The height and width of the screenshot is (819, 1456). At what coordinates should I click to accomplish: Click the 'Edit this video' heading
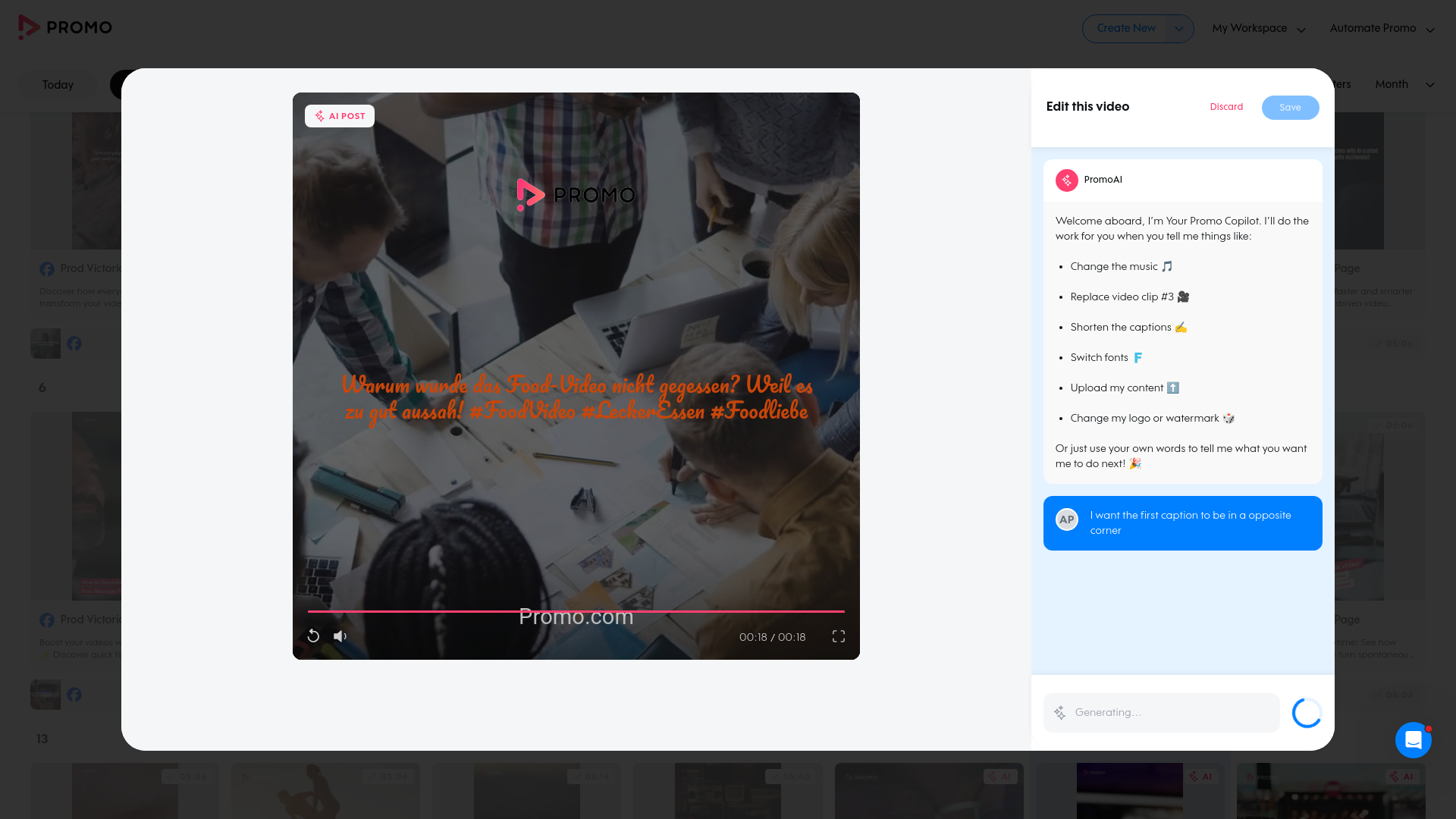[1087, 107]
